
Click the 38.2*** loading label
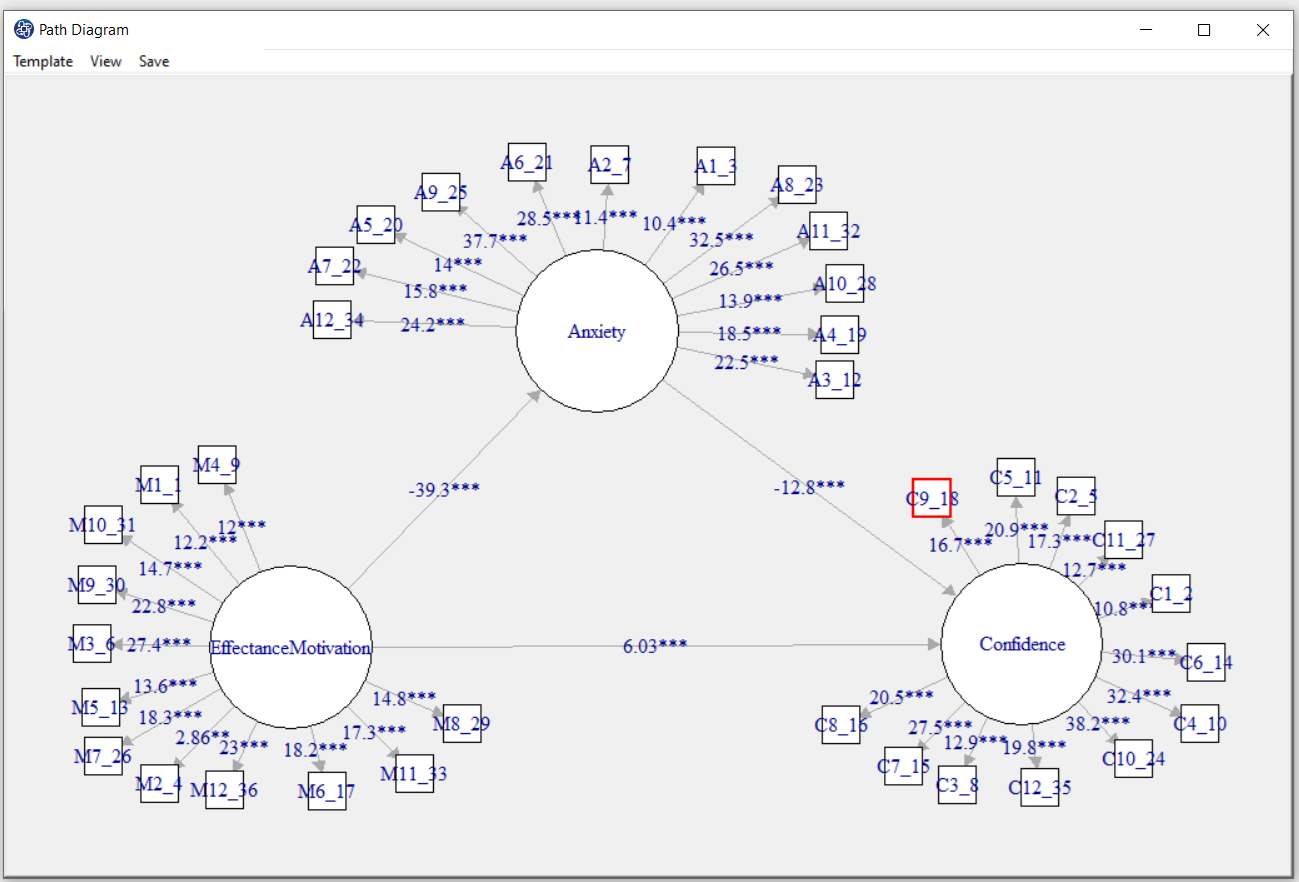point(1097,721)
